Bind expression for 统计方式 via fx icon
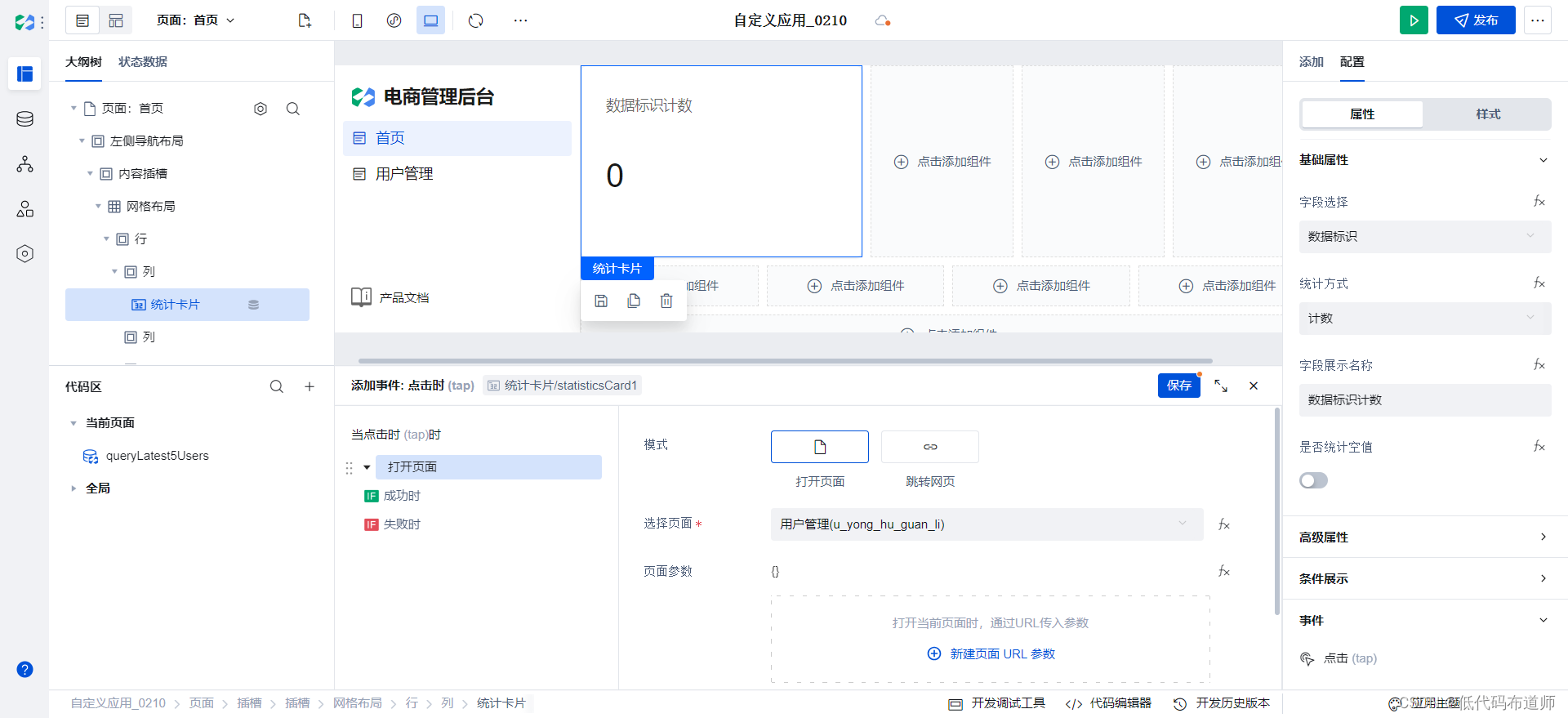1568x718 pixels. [x=1539, y=283]
